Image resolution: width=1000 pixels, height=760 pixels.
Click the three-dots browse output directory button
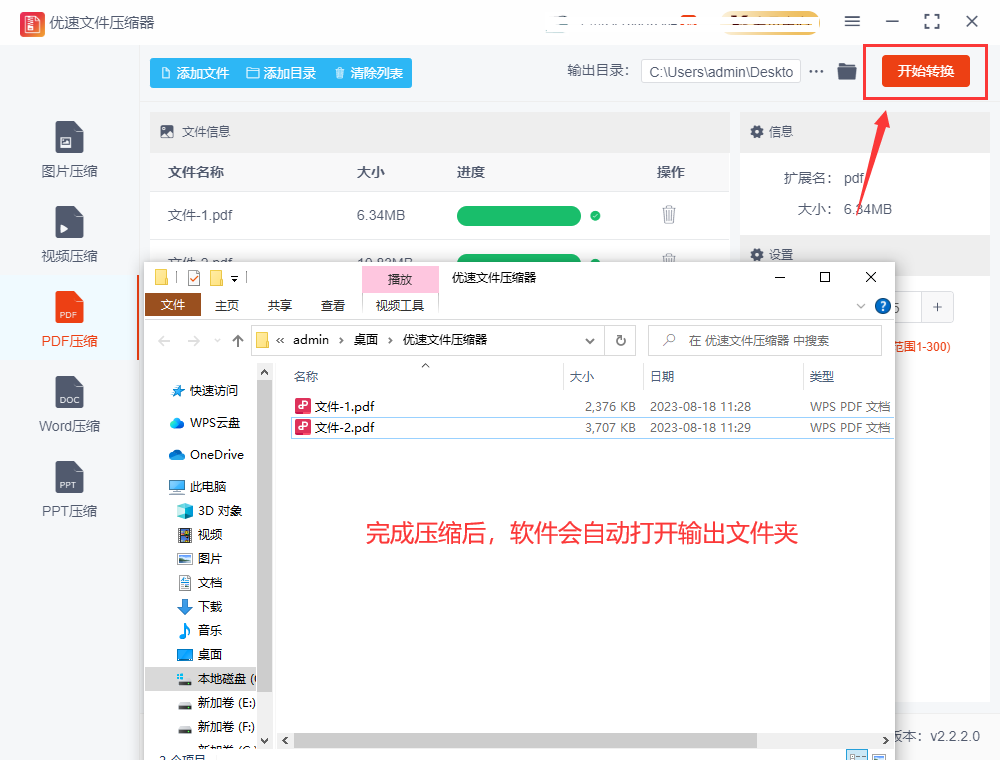(x=816, y=71)
